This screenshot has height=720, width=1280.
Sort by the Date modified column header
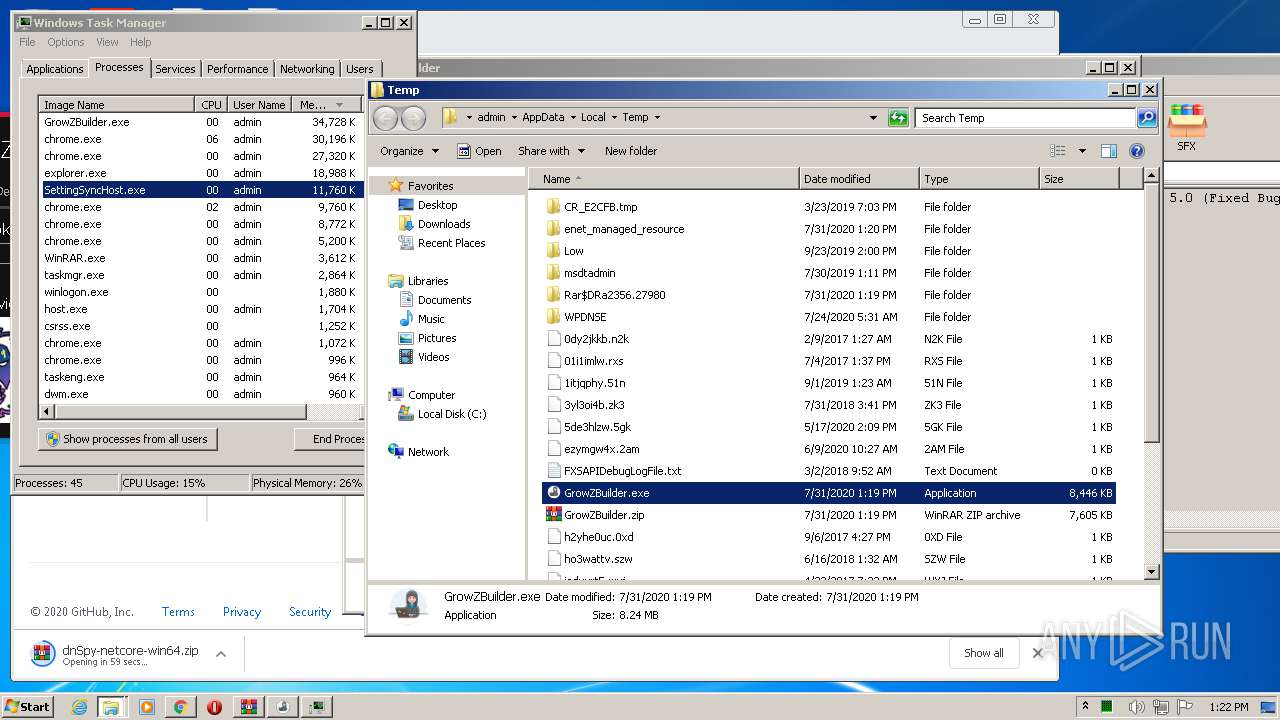click(x=859, y=179)
